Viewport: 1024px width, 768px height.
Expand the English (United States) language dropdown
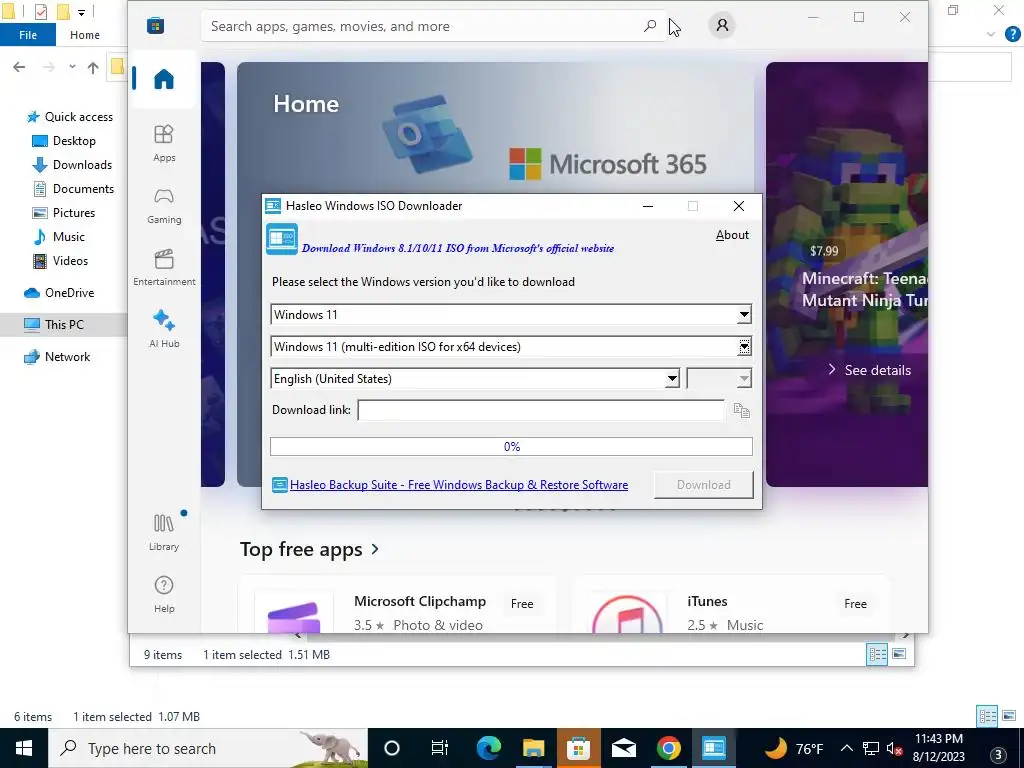pyautogui.click(x=672, y=379)
